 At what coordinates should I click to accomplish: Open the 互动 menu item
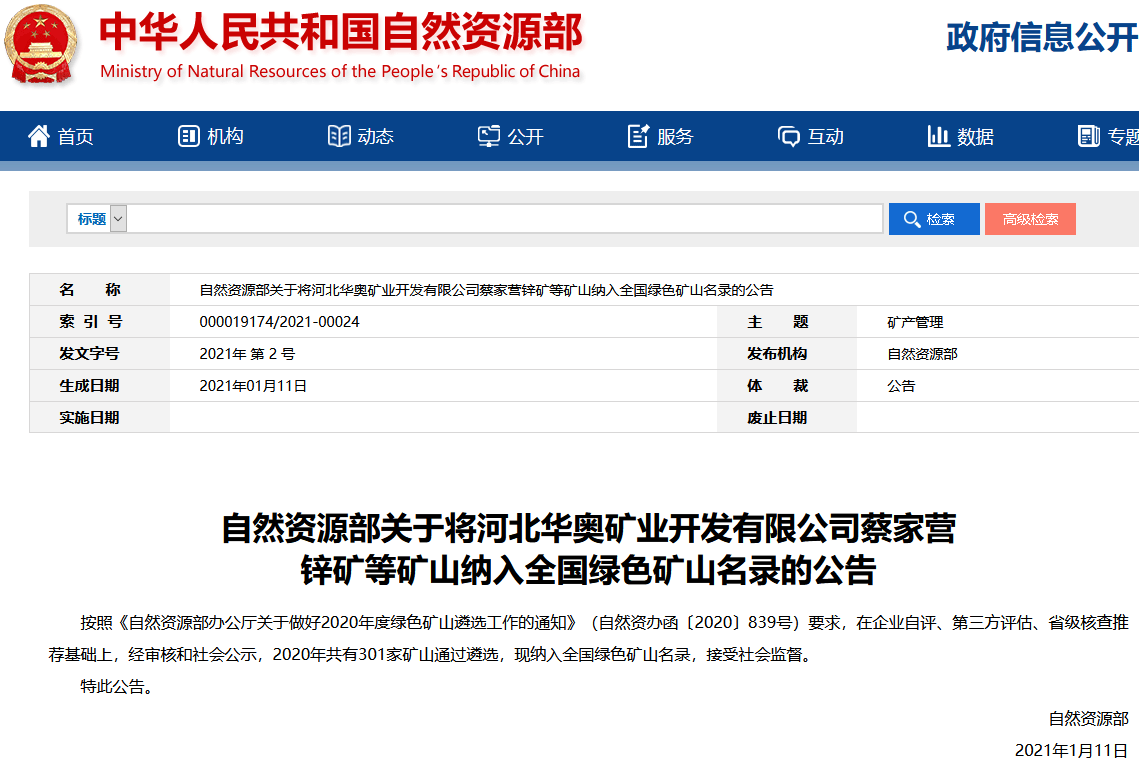tap(826, 137)
